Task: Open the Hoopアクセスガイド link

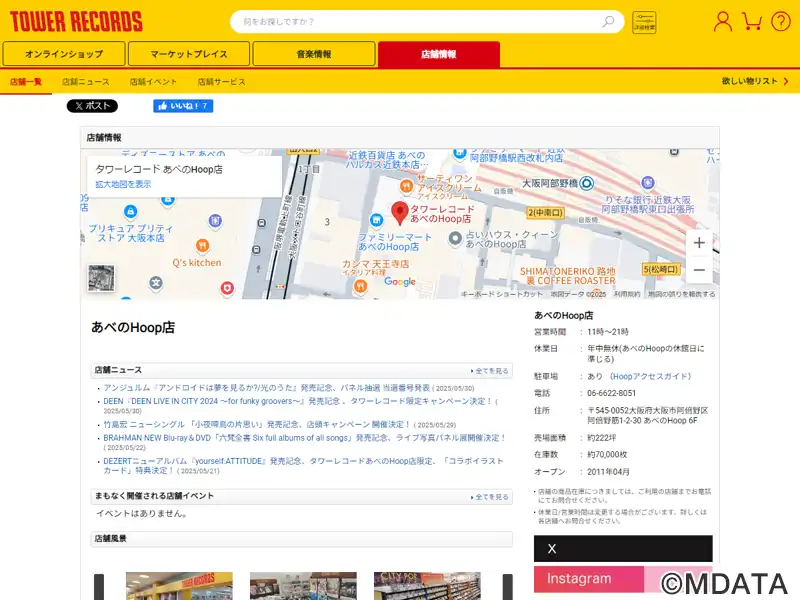Action: click(651, 377)
